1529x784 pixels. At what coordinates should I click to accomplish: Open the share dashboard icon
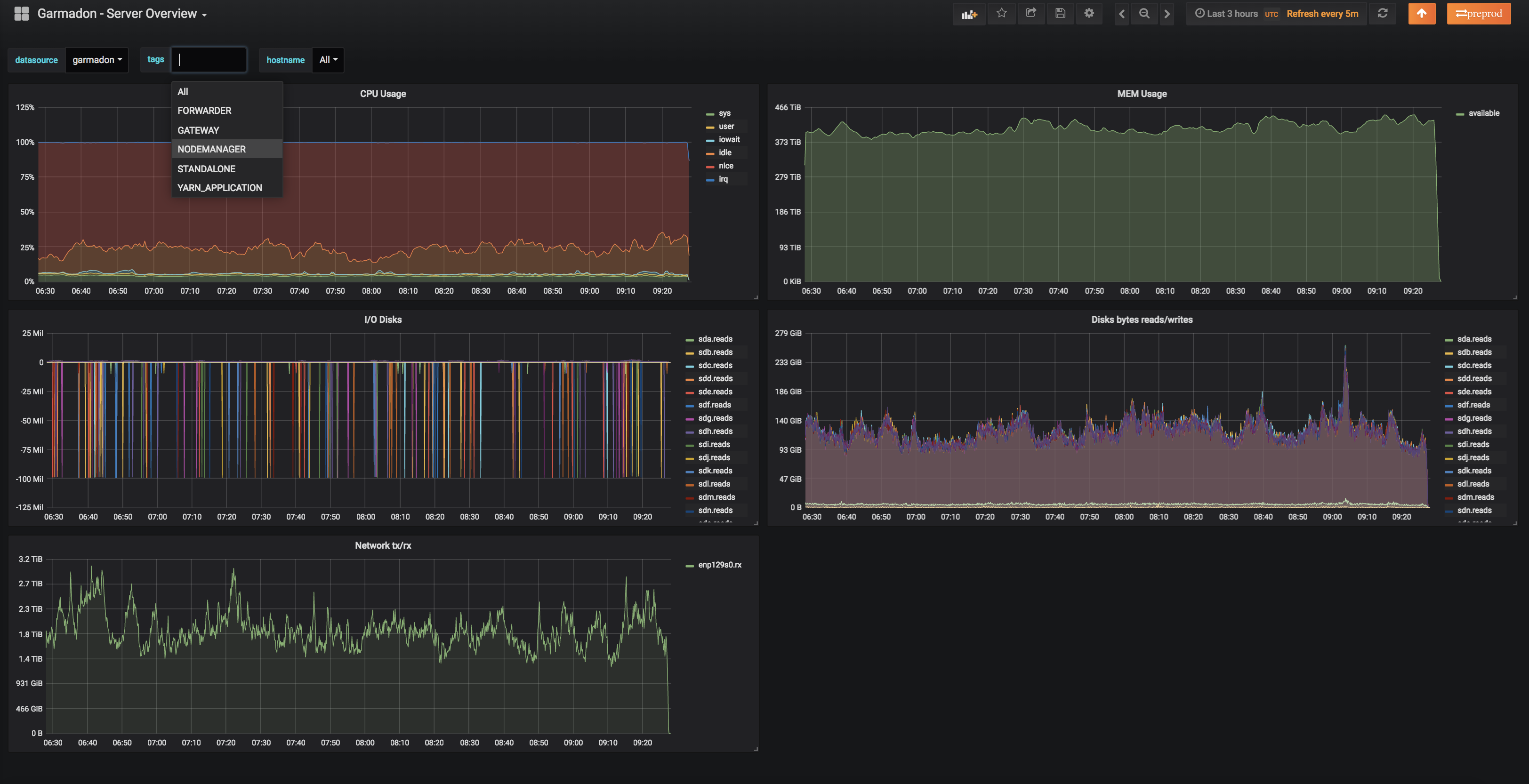(x=1031, y=13)
